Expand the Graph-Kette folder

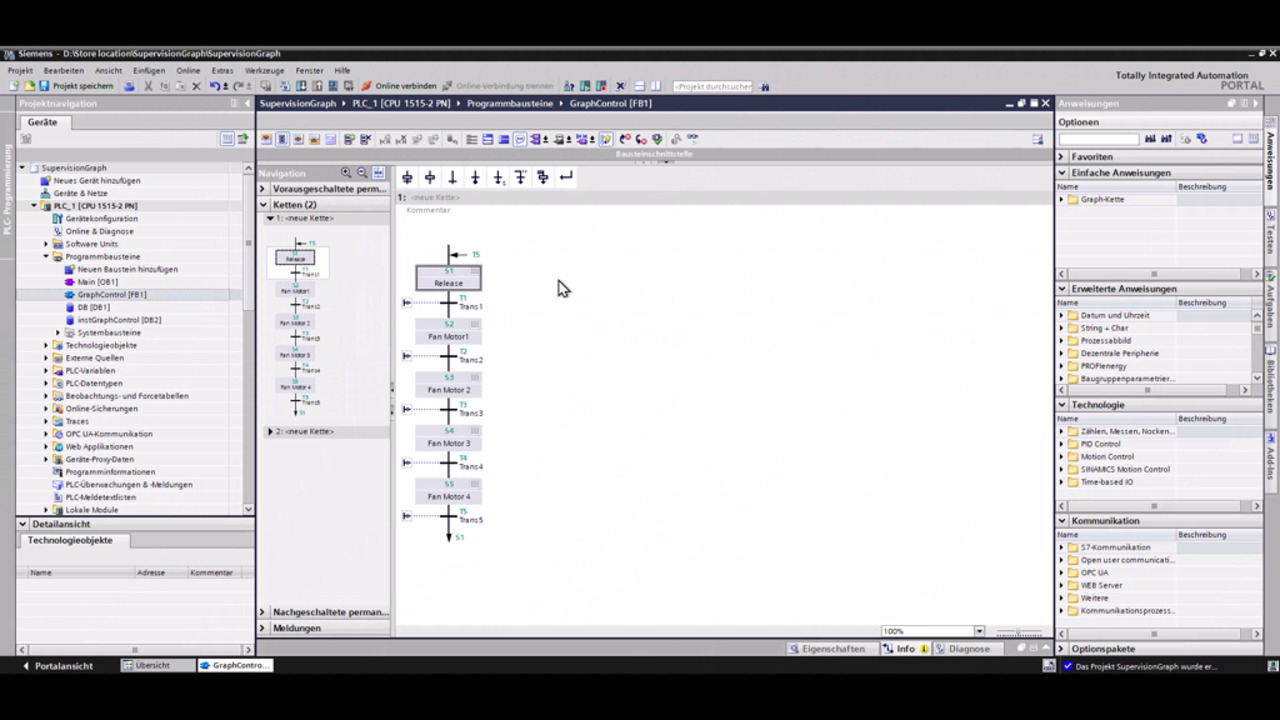pyautogui.click(x=1062, y=199)
